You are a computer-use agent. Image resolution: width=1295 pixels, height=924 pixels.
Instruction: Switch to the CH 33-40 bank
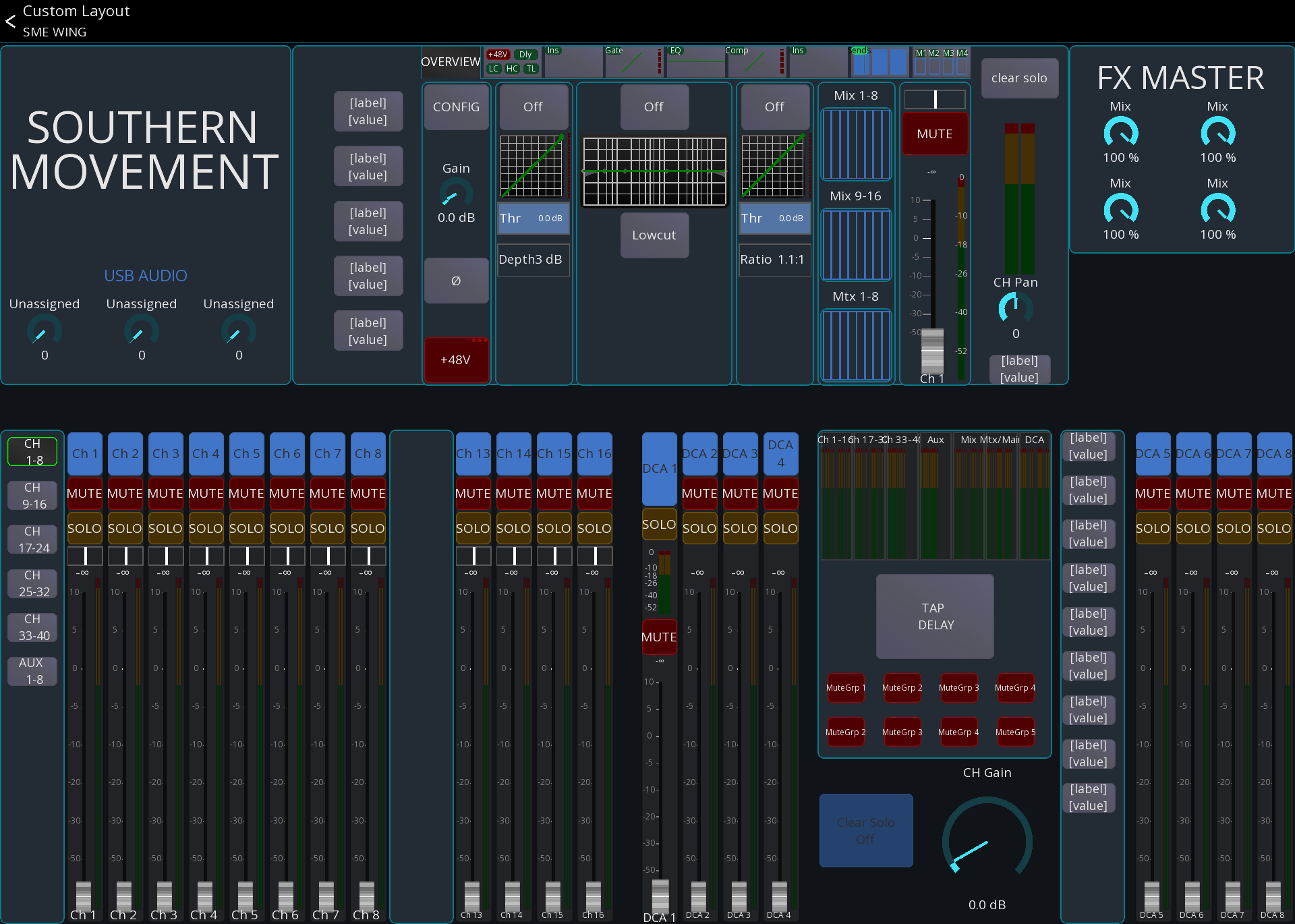32,627
